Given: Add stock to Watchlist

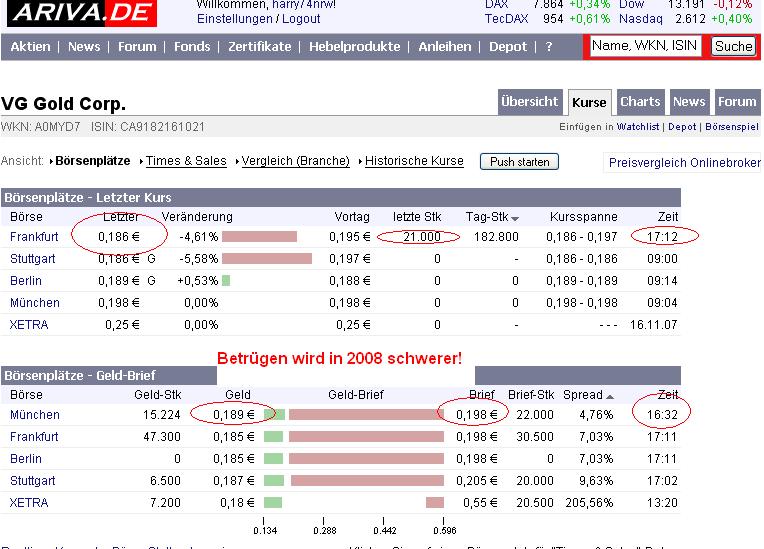Looking at the screenshot, I should coord(638,127).
